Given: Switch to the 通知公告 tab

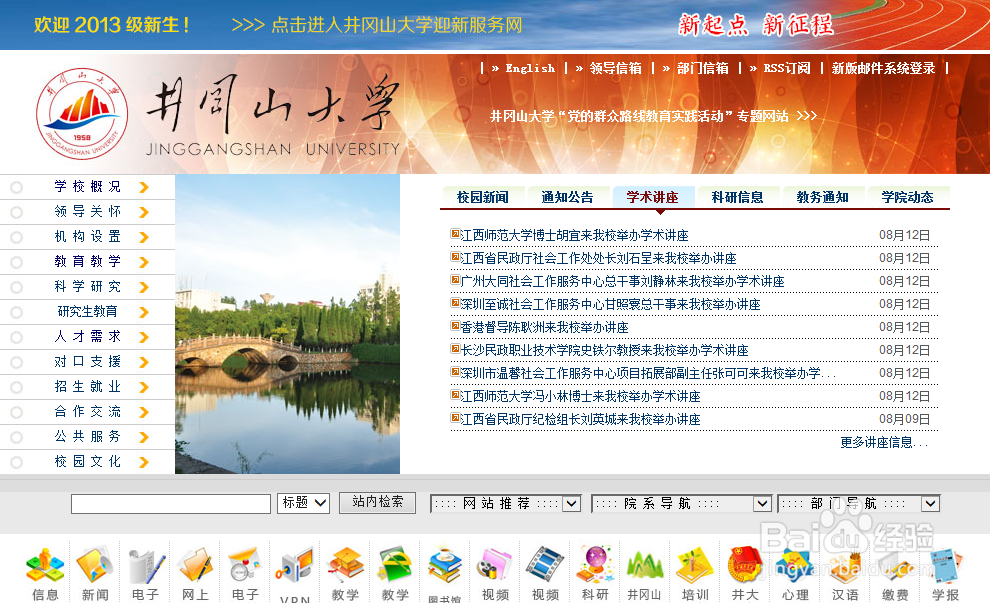Looking at the screenshot, I should tap(568, 197).
